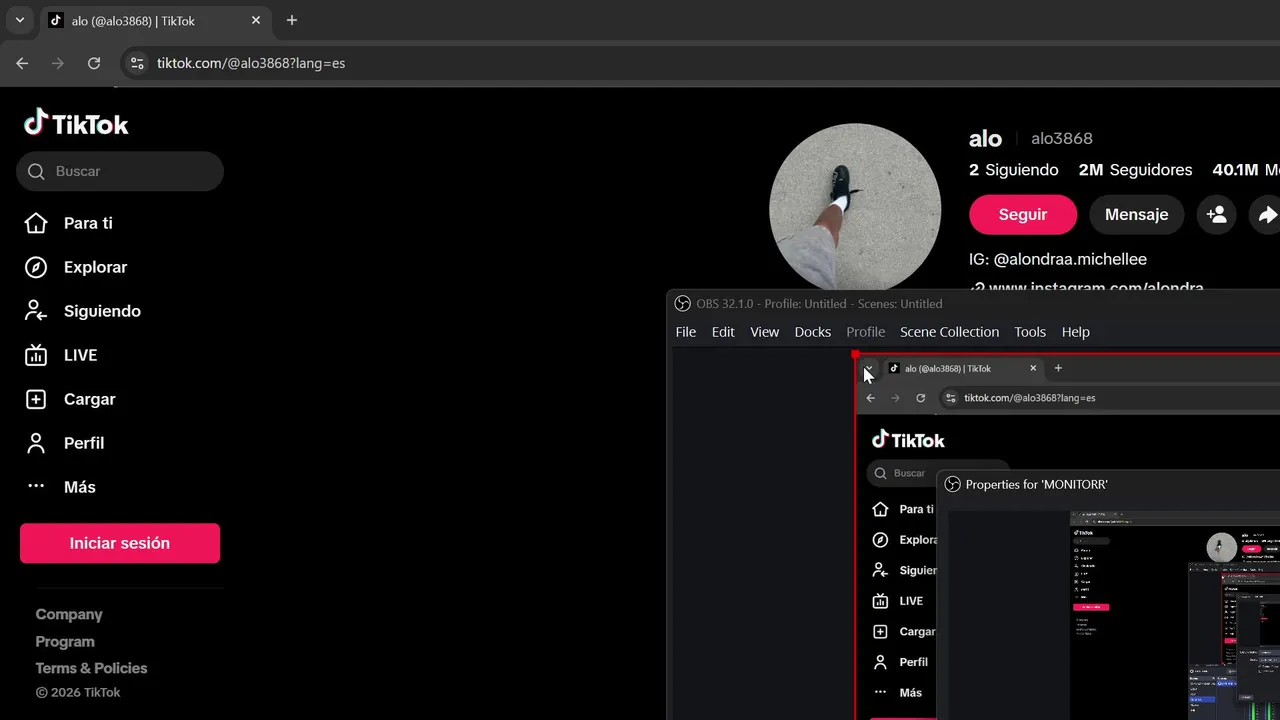Reload the TikTok page
The image size is (1280, 720).
pyautogui.click(x=94, y=63)
